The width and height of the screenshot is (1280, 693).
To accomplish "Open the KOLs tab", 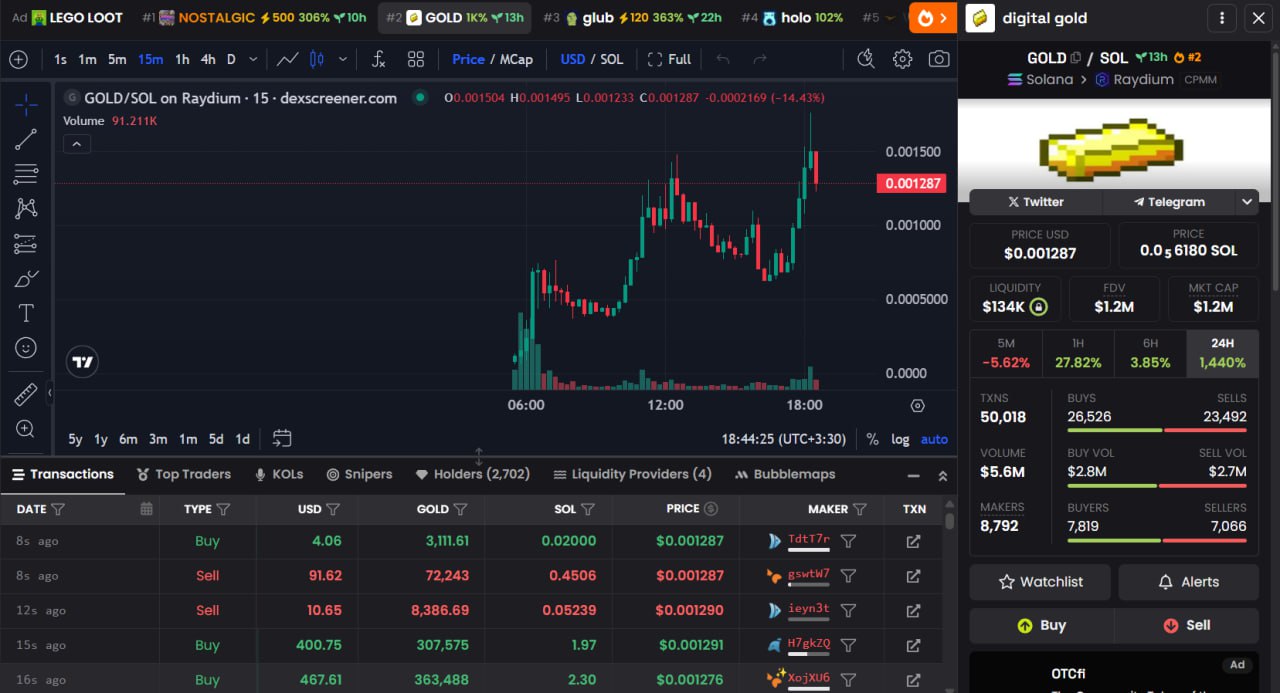I will (x=279, y=474).
